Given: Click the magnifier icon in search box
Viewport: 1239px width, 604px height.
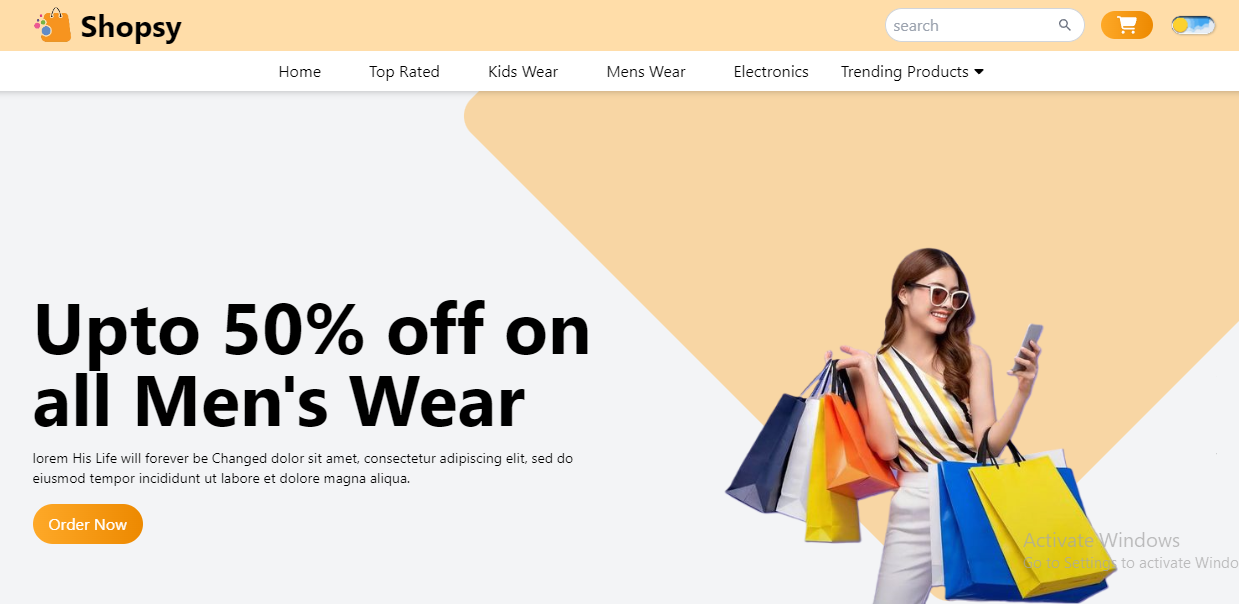Looking at the screenshot, I should 1065,25.
